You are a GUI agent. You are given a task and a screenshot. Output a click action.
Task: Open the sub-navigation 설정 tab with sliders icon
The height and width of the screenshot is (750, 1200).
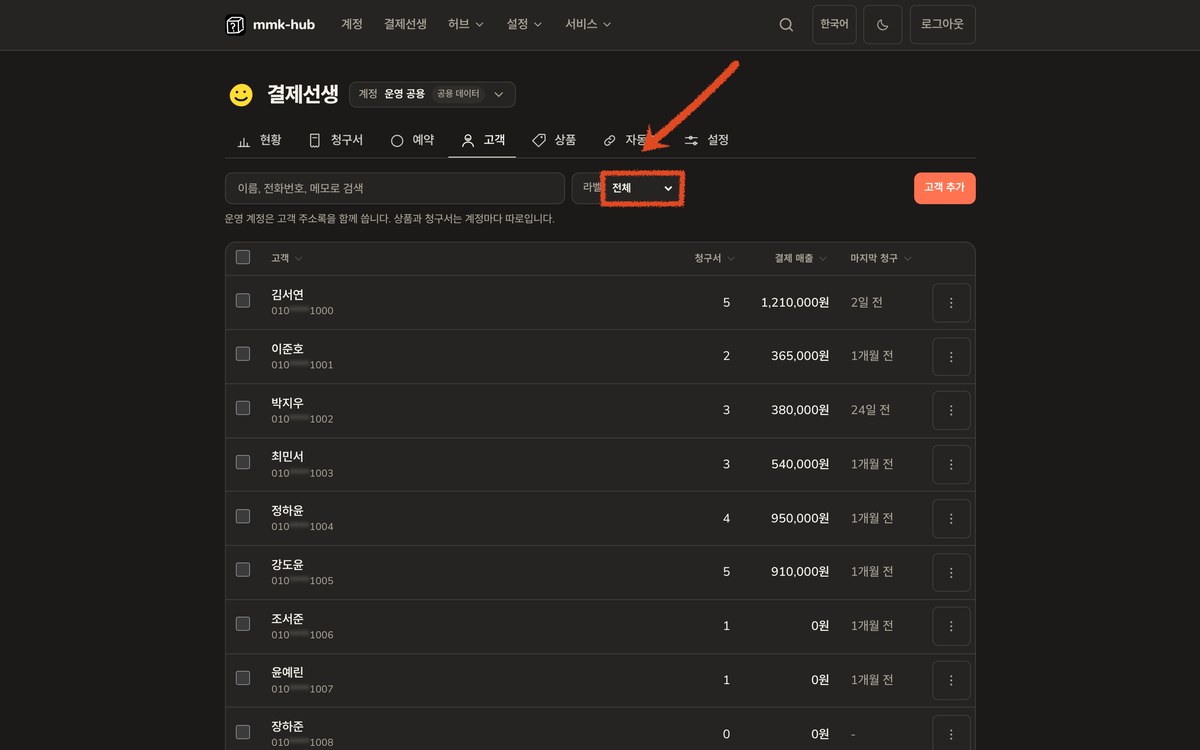[x=706, y=140]
